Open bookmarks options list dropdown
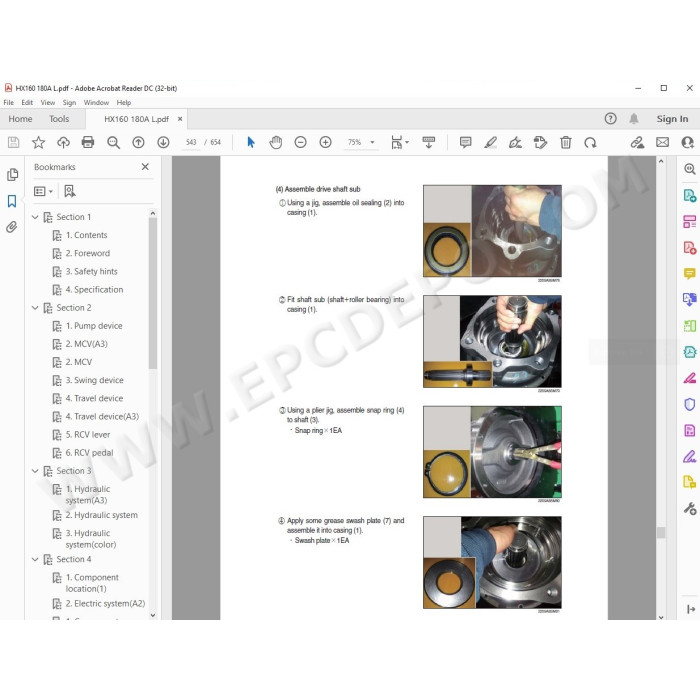 (x=43, y=191)
